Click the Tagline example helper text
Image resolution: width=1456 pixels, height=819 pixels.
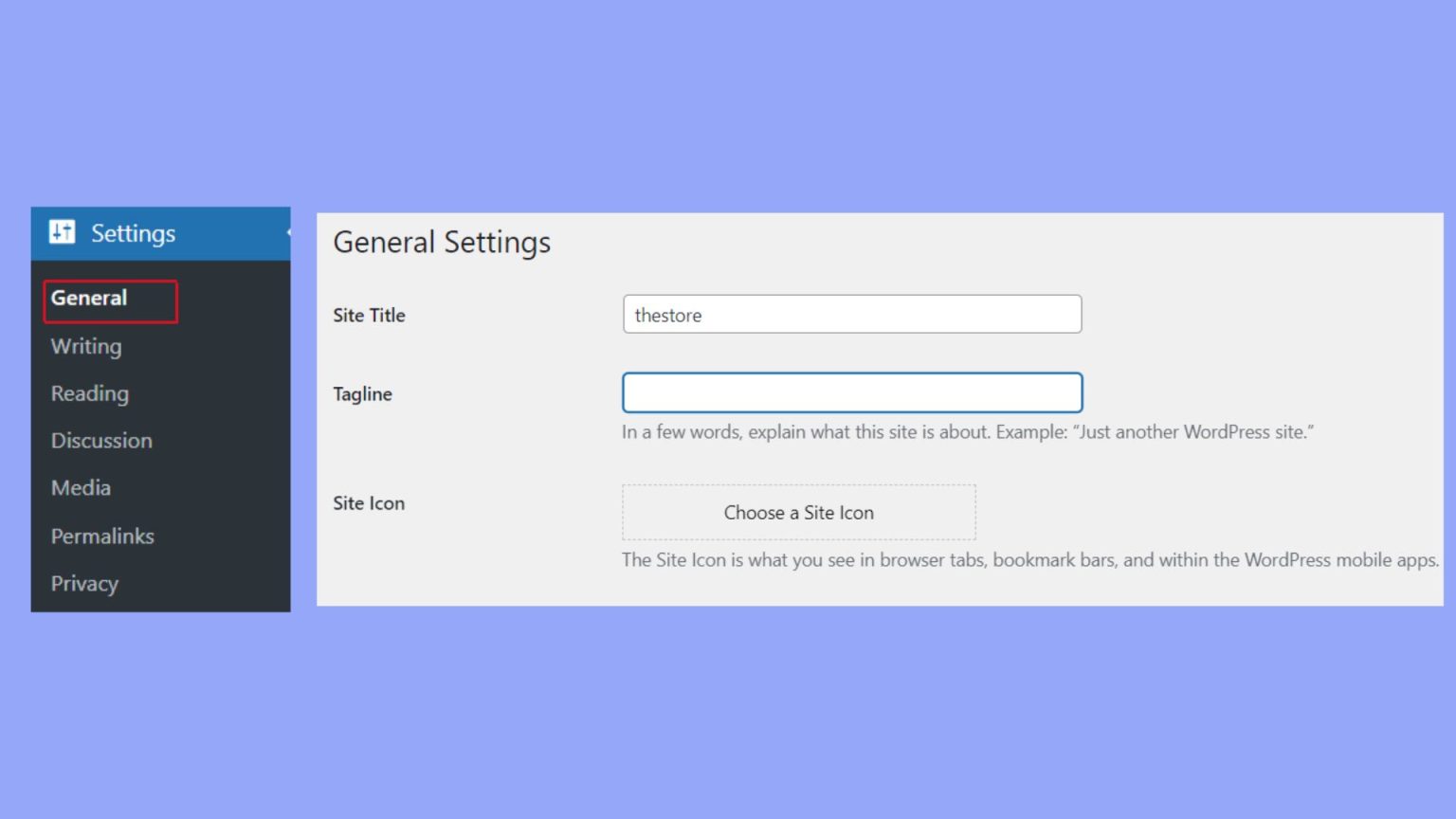tap(968, 431)
